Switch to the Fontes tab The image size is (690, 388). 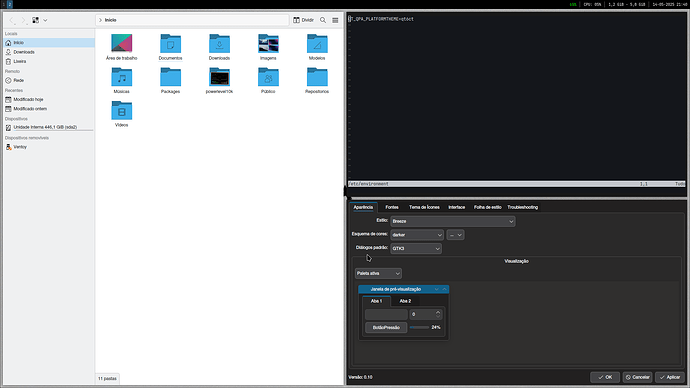point(392,207)
